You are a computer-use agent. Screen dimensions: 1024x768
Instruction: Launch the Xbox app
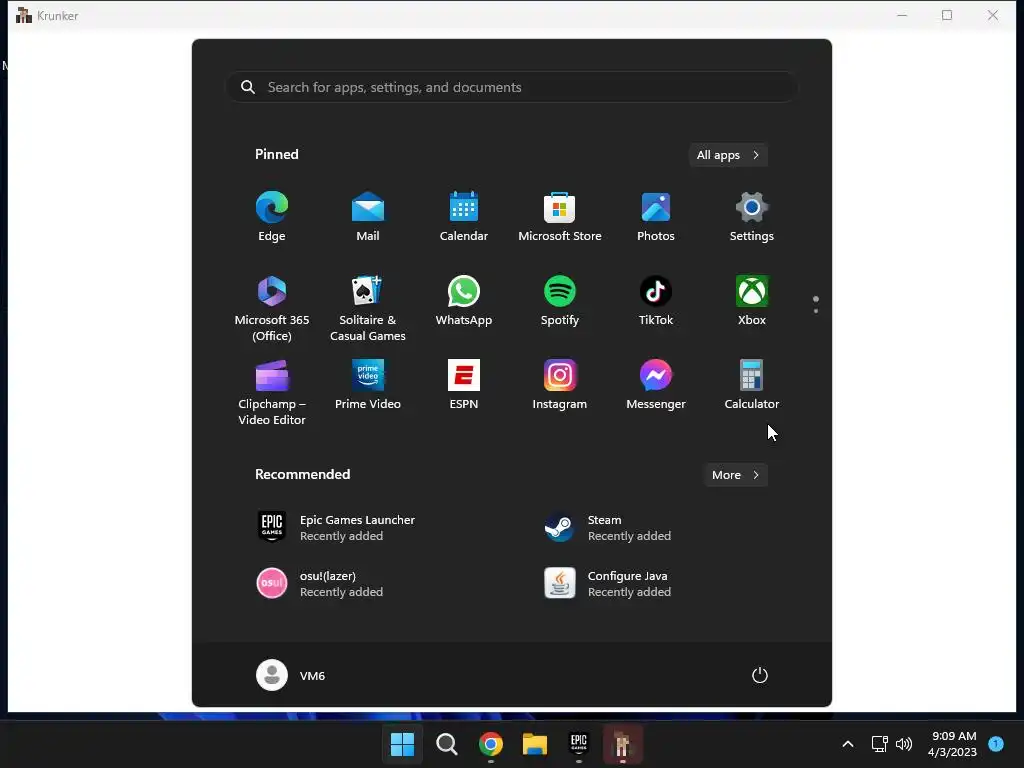point(752,301)
